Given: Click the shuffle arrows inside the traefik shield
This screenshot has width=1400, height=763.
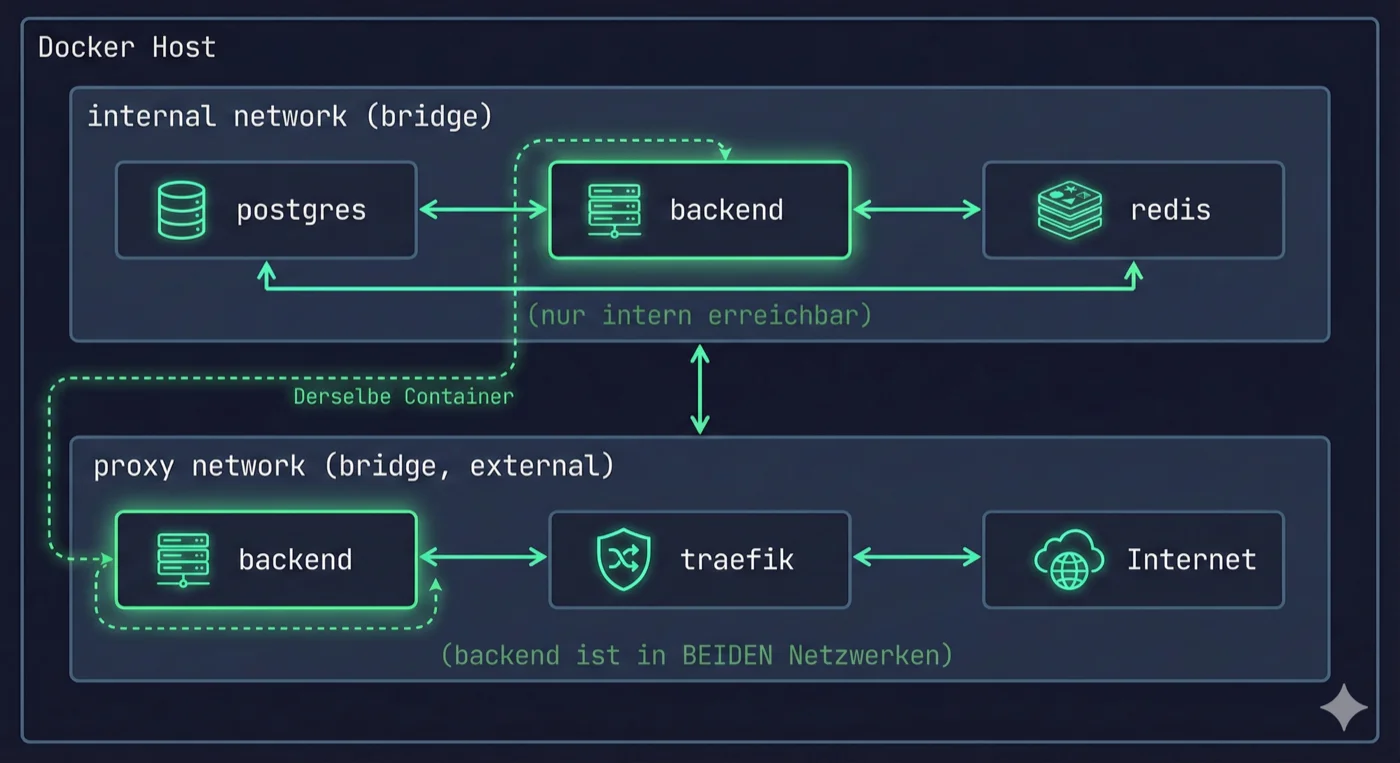Looking at the screenshot, I should click(623, 558).
